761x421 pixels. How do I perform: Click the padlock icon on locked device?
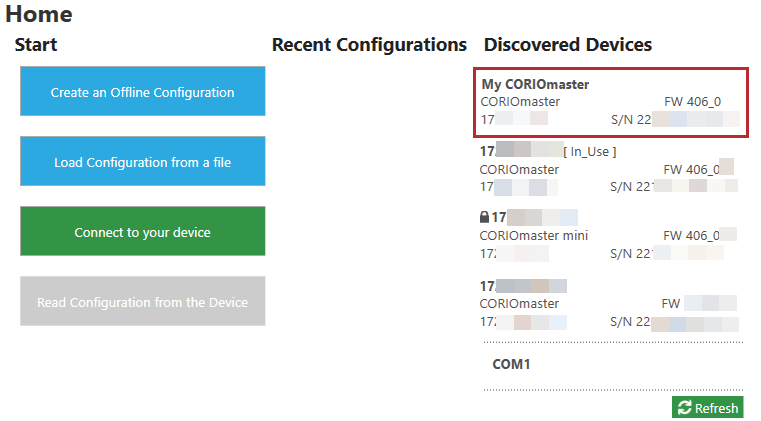(485, 217)
